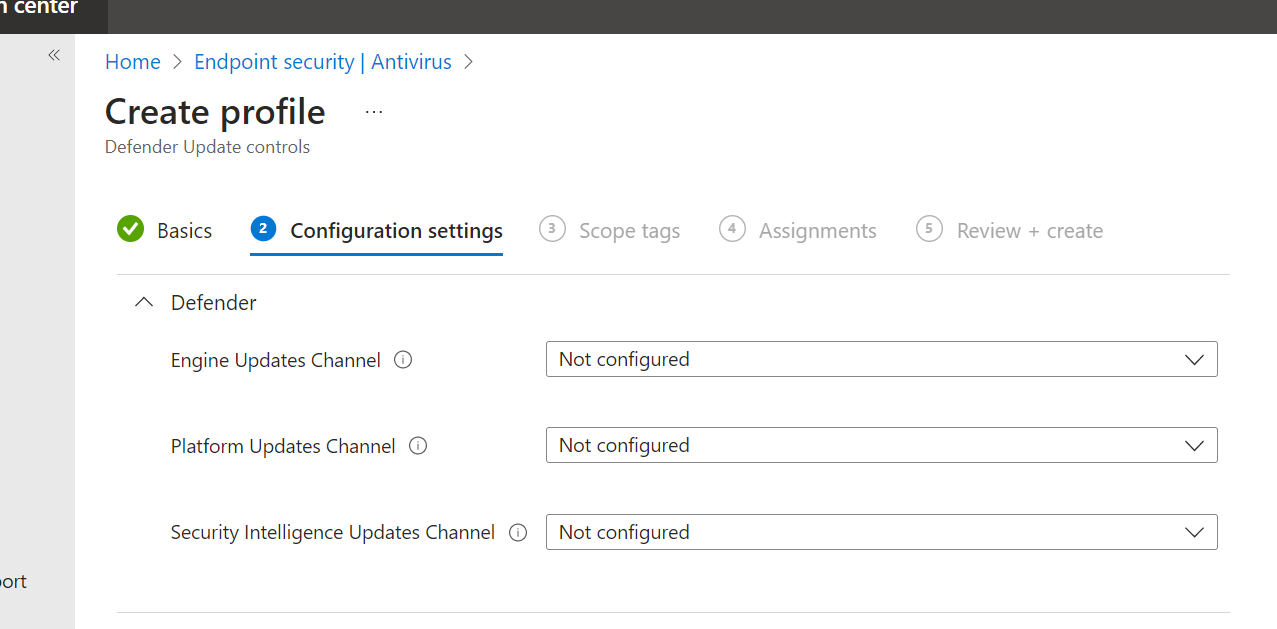This screenshot has width=1277, height=629.
Task: Go back to the Basics step
Action: (186, 230)
